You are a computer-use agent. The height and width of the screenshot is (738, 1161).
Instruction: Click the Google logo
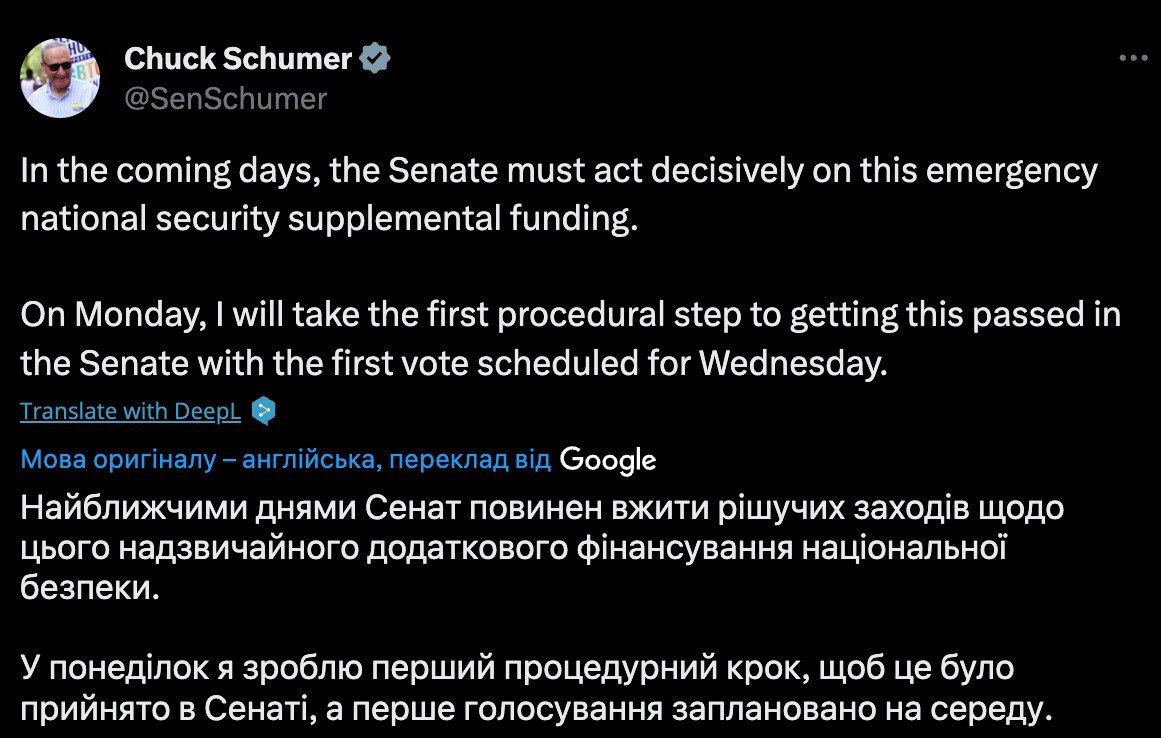pos(608,460)
